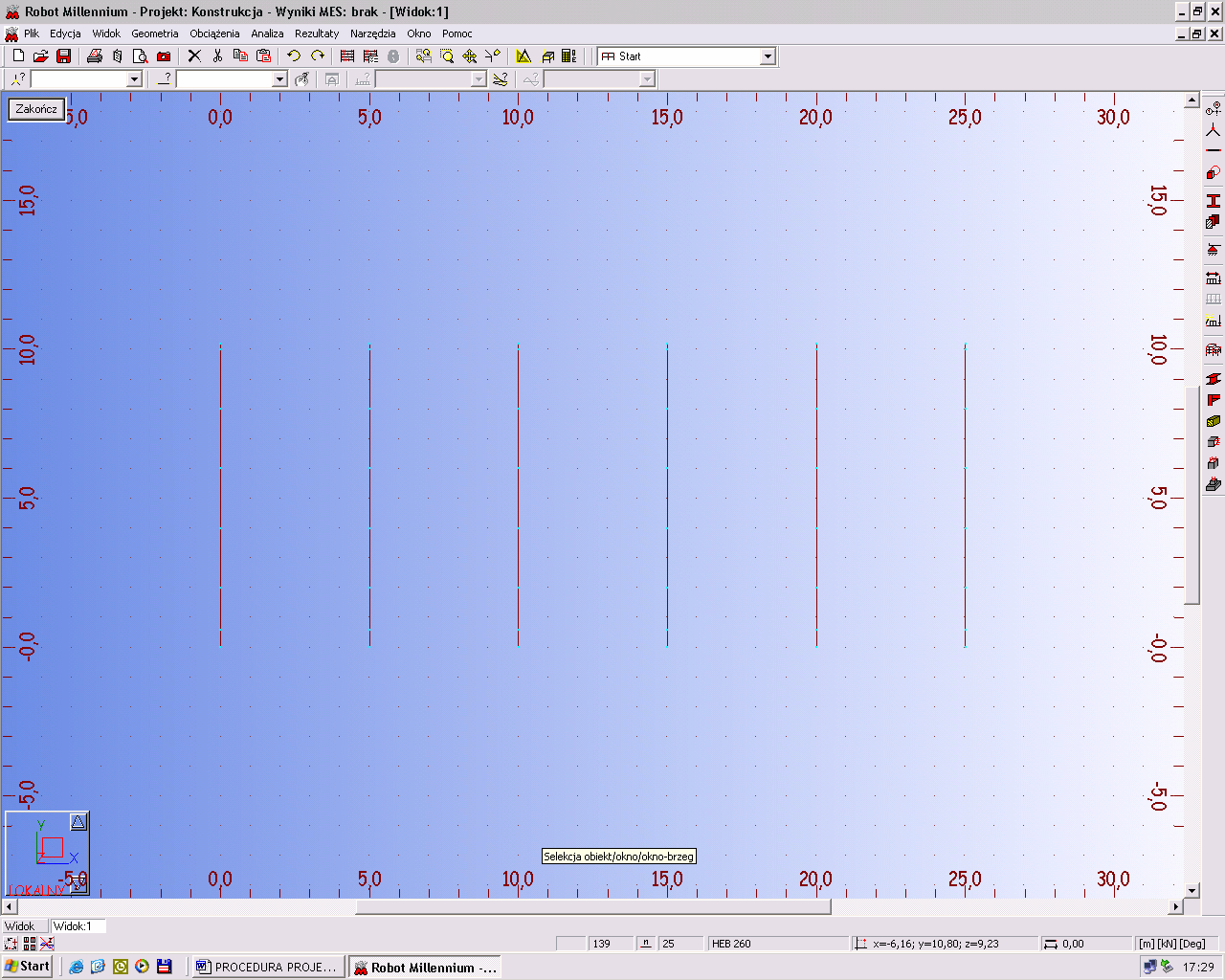Click the status bar value 139
Image resolution: width=1225 pixels, height=980 pixels.
coord(611,944)
